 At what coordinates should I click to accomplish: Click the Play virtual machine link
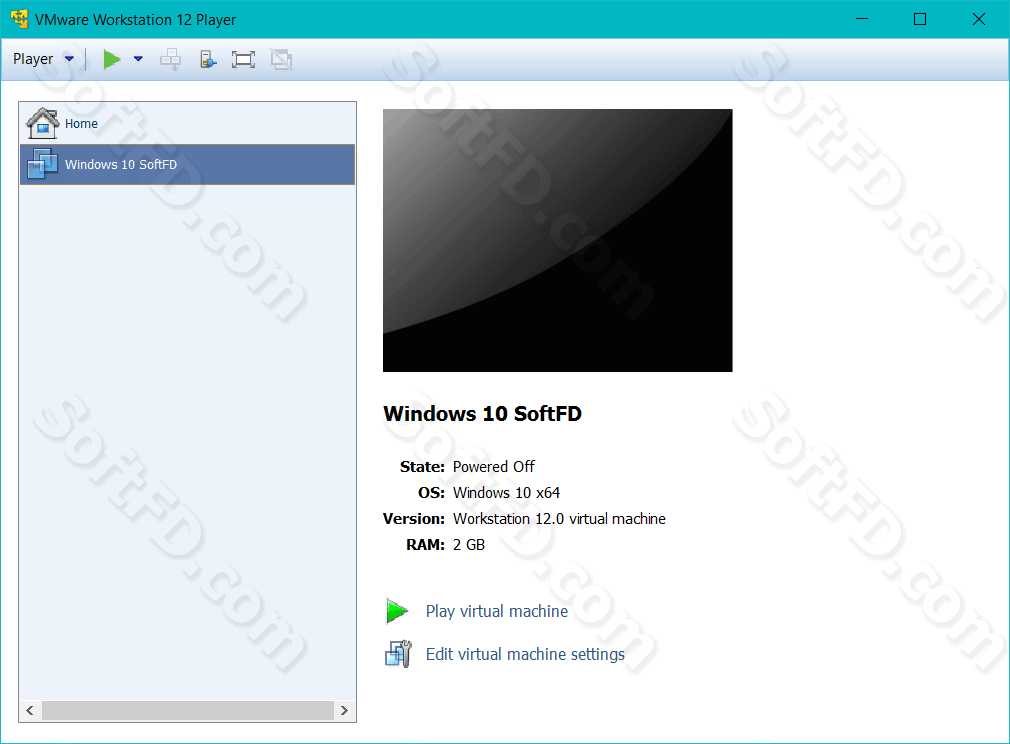tap(497, 611)
